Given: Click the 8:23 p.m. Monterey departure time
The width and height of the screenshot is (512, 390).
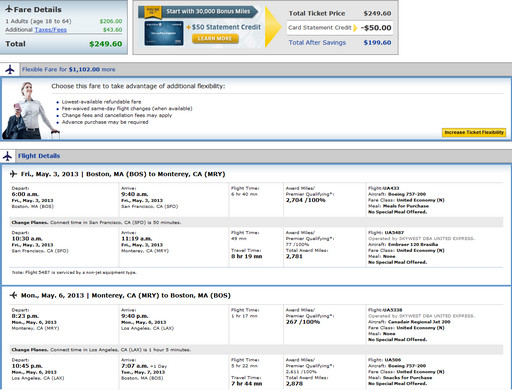Looking at the screenshot, I should tap(25, 316).
